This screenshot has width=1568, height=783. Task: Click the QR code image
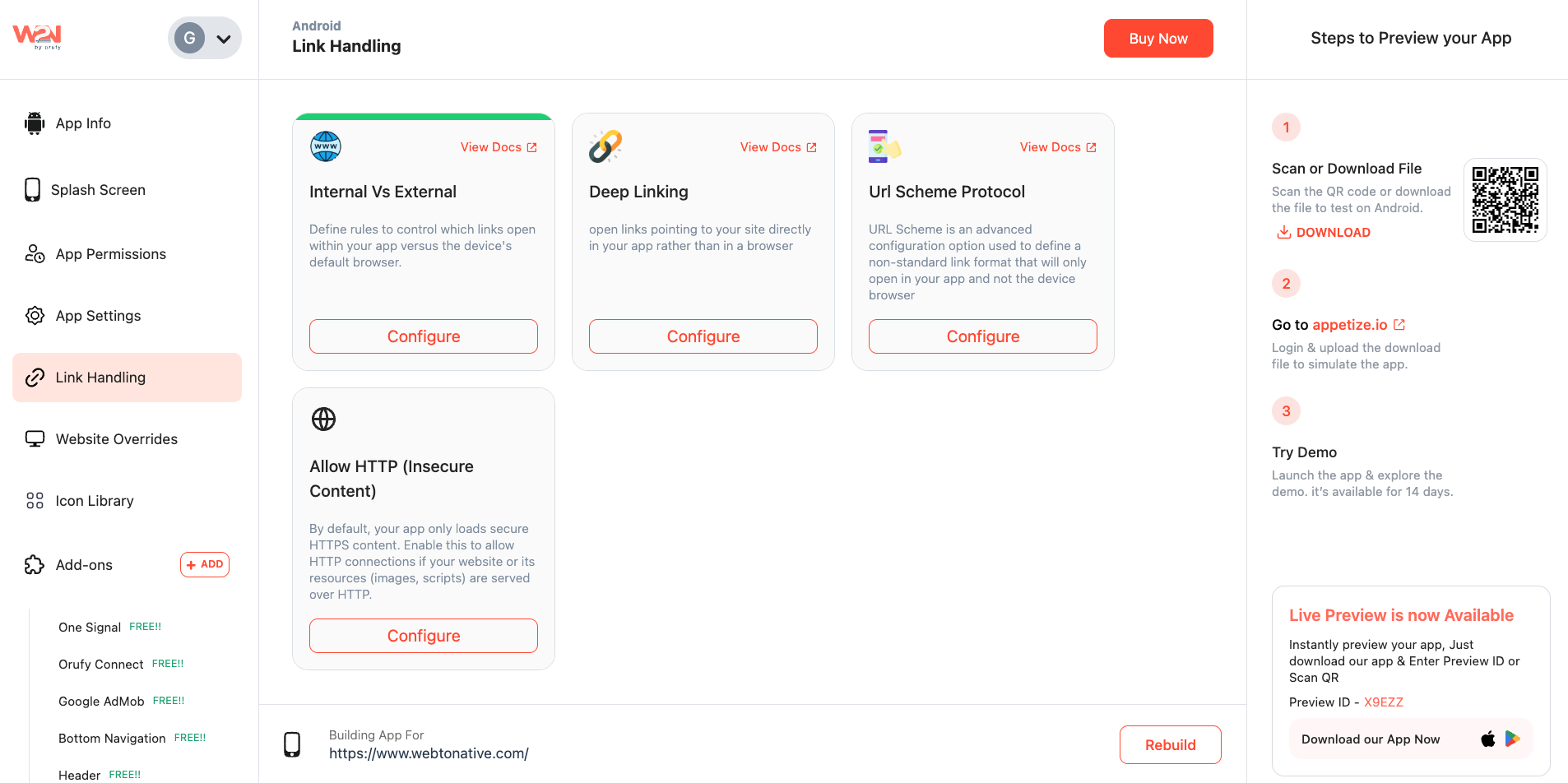coord(1505,200)
